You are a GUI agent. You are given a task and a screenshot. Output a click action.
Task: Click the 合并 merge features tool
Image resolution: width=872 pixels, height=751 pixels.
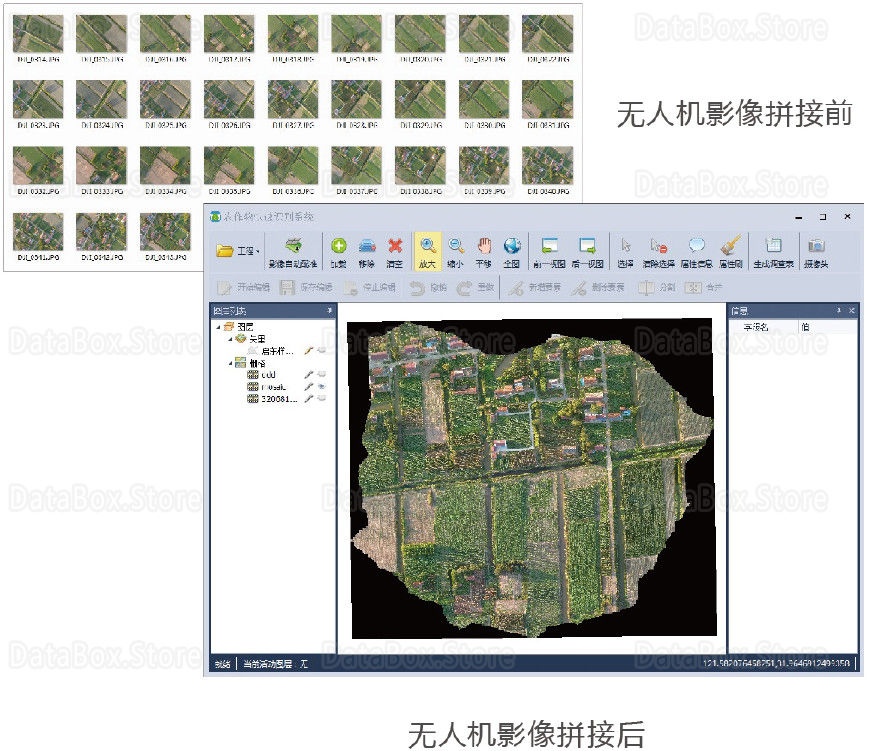[x=703, y=287]
